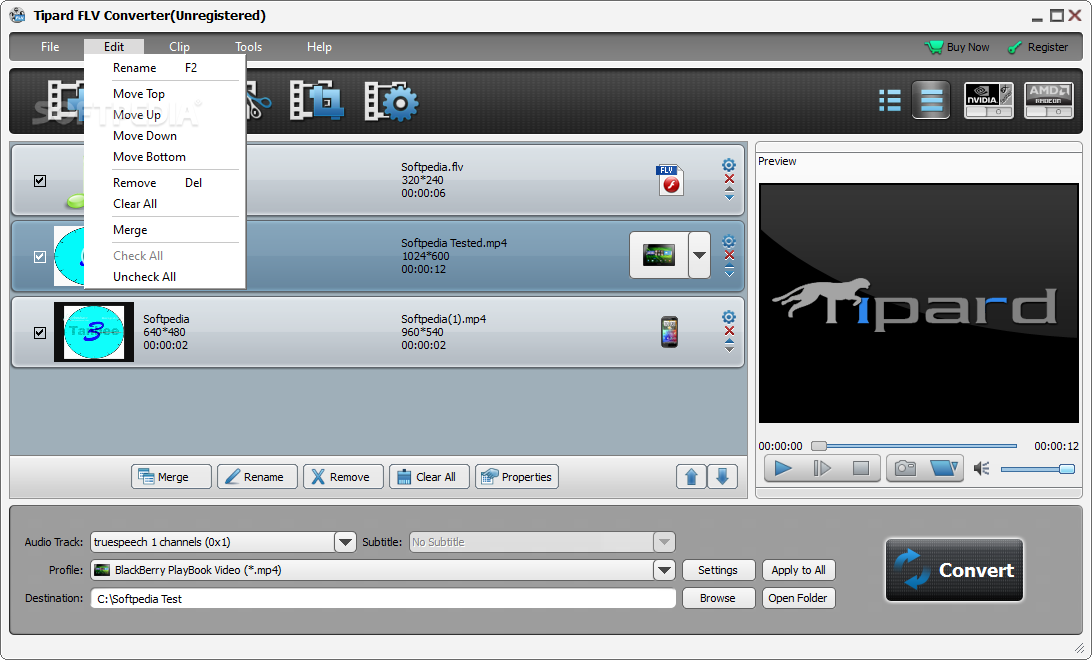The image size is (1092, 660).
Task: Move selected item up with blue arrow
Action: pos(692,477)
